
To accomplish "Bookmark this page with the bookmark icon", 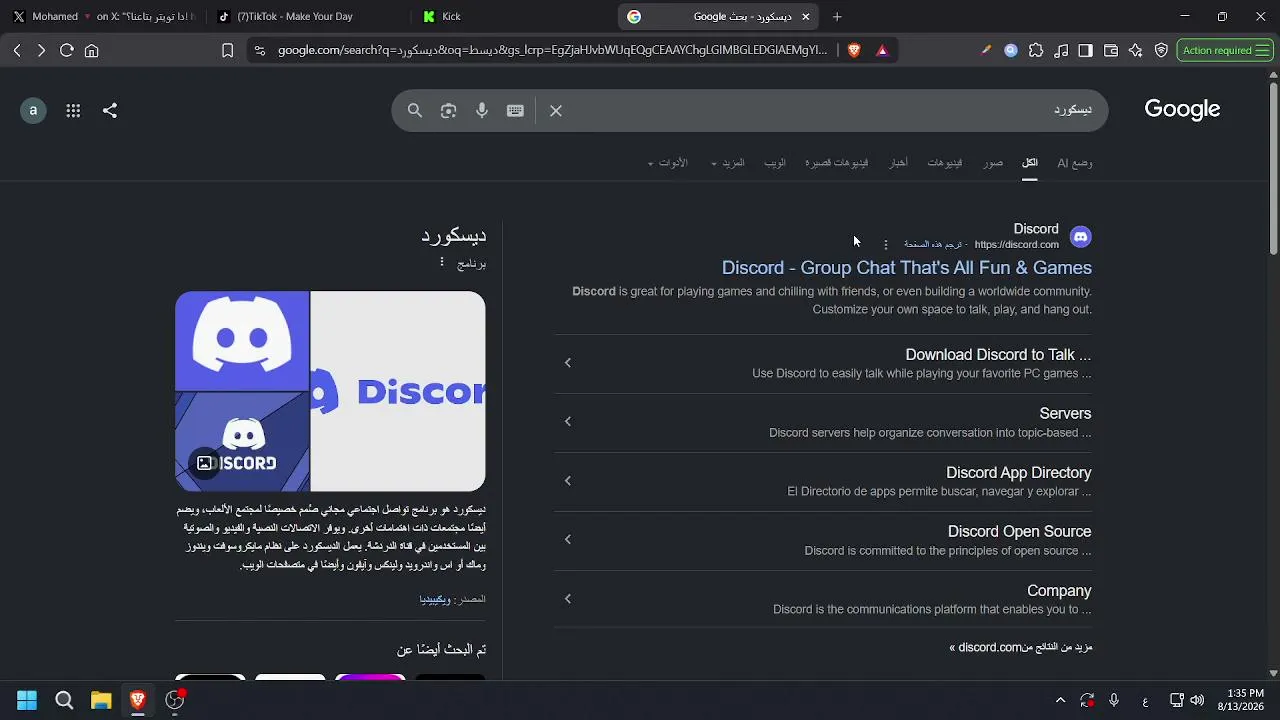I will pos(227,51).
